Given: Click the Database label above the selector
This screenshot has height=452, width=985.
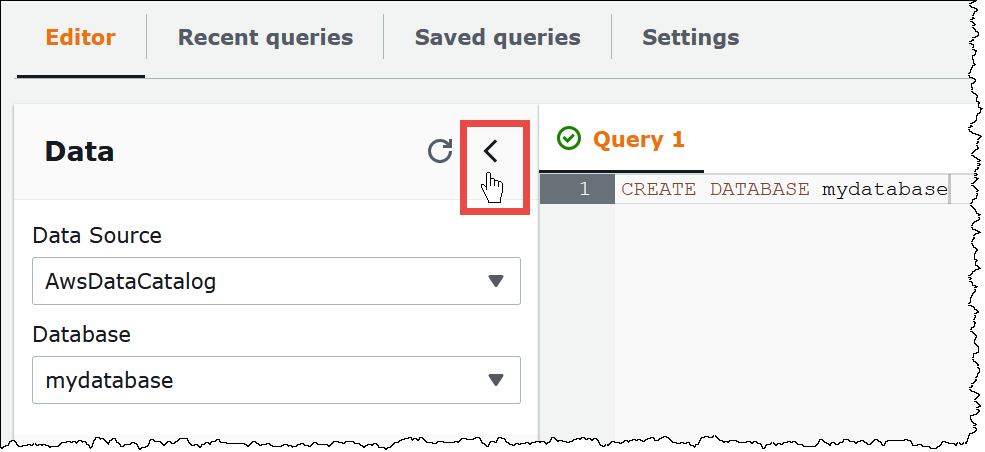Looking at the screenshot, I should (80, 334).
